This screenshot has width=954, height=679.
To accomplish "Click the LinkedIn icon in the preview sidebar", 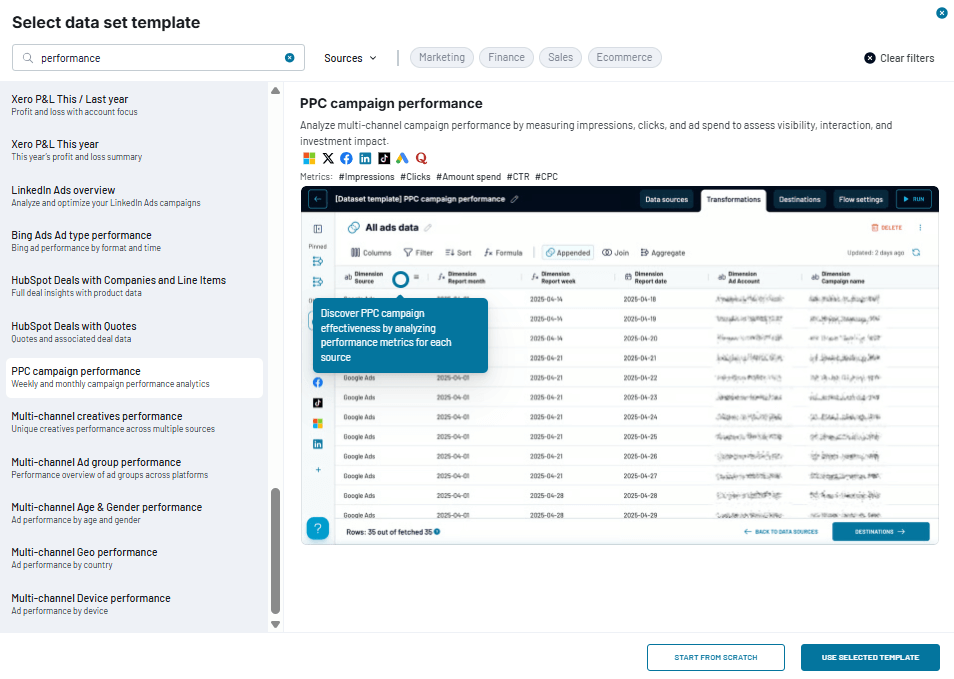I will point(318,443).
